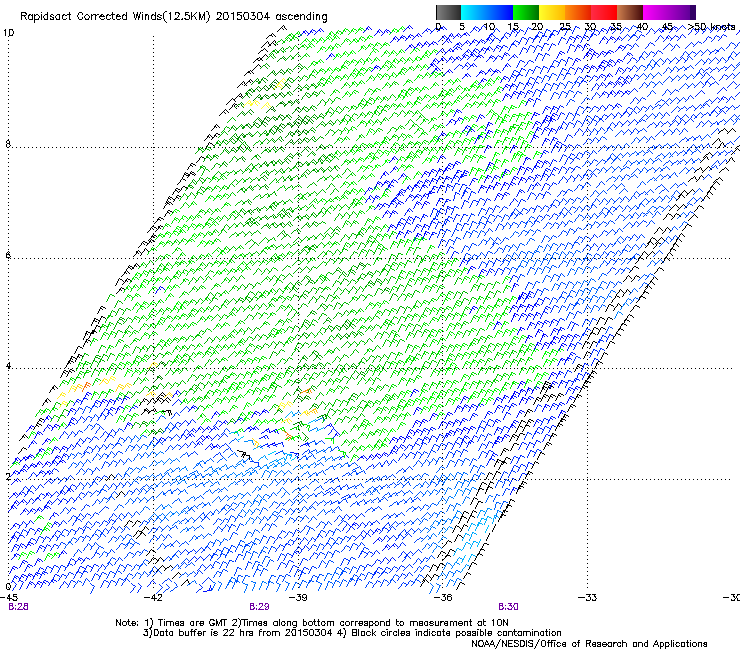The height and width of the screenshot is (650, 740).
Task: Click the magenta 40-45 knots legend swatch
Action: (x=656, y=12)
